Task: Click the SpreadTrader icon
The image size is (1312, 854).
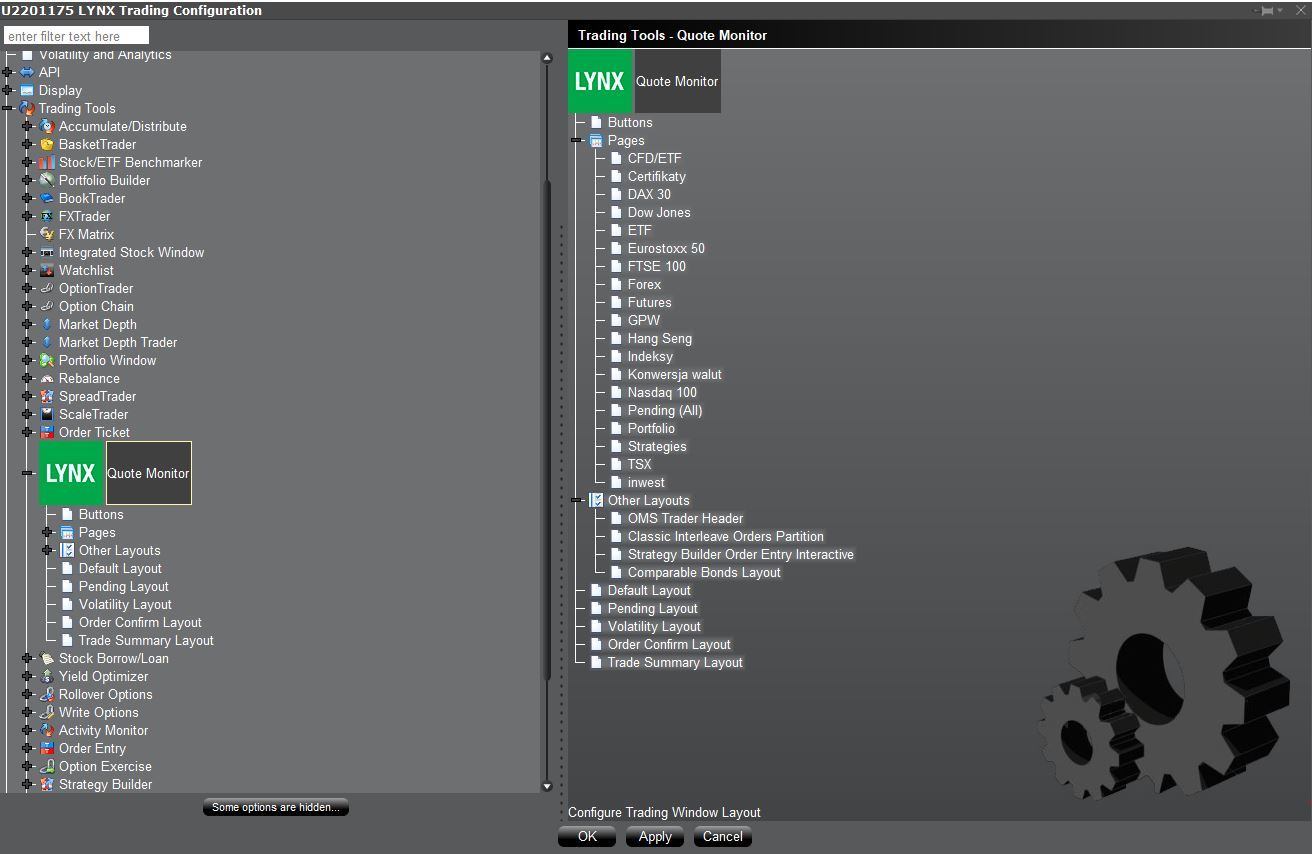Action: tap(46, 396)
